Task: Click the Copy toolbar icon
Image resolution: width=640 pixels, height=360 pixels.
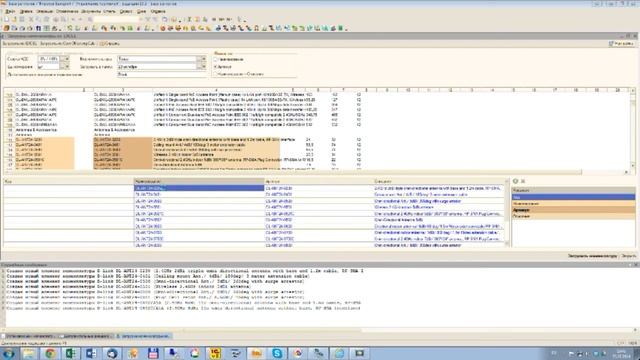Action: (38, 19)
